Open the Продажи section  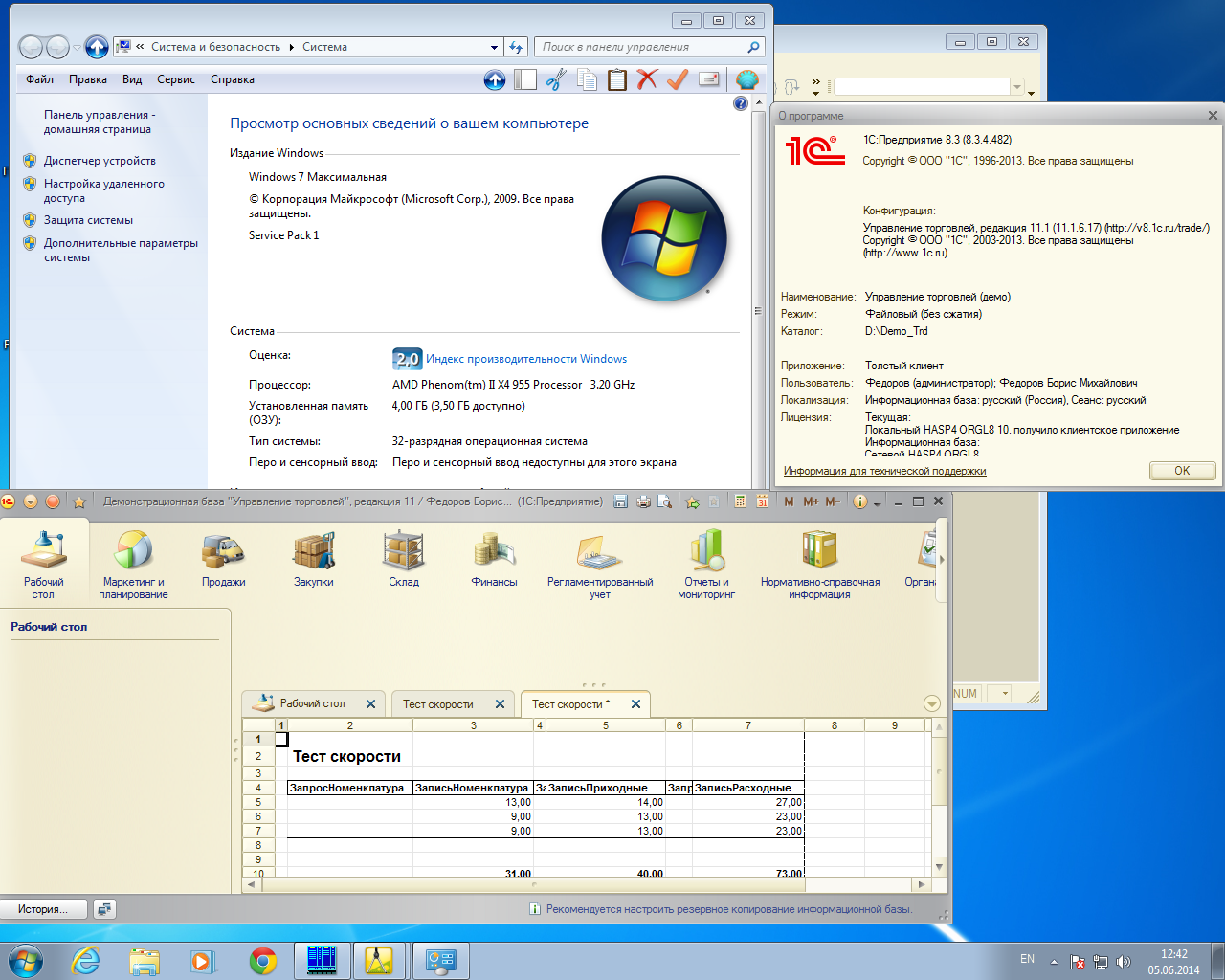click(x=223, y=560)
